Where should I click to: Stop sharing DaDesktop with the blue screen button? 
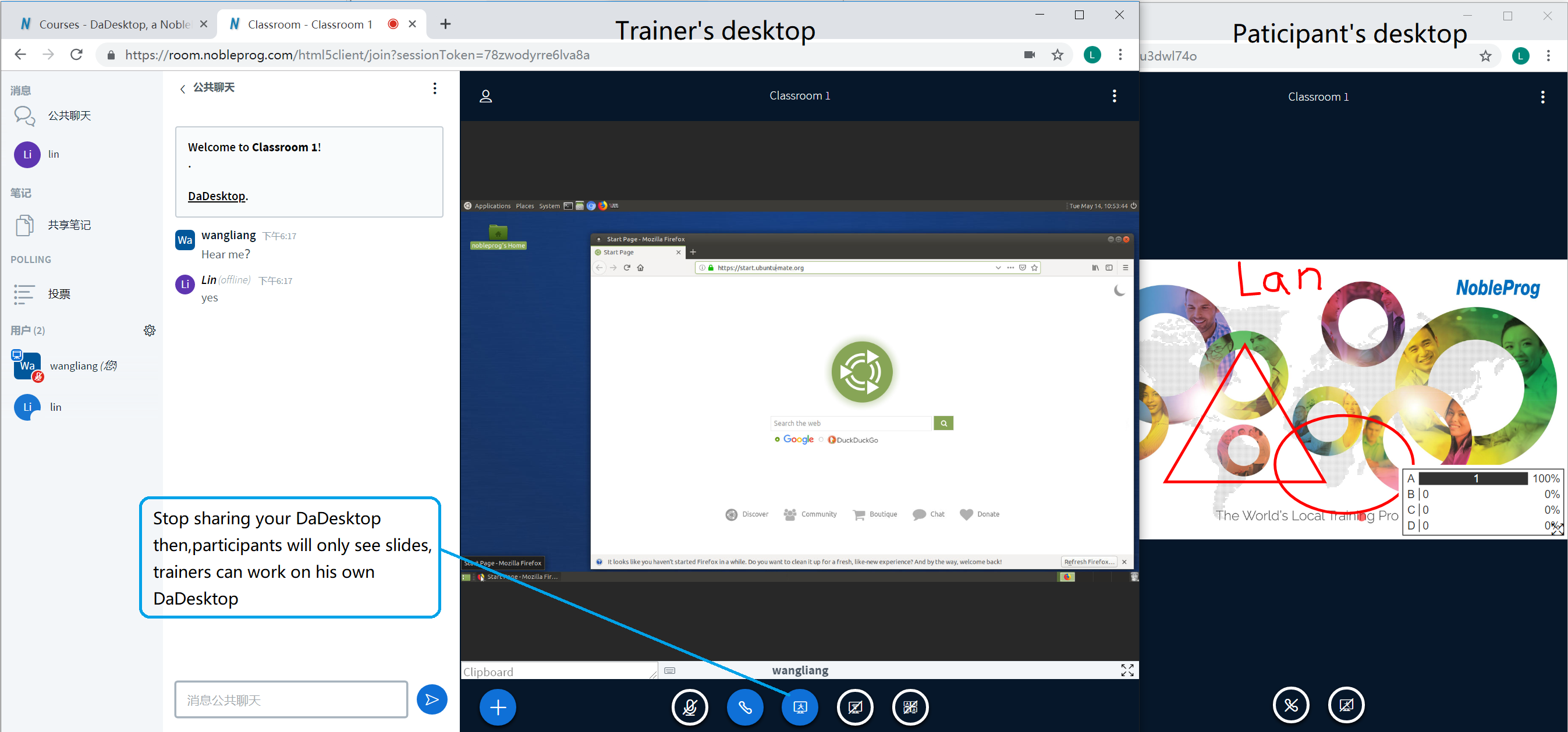point(800,707)
